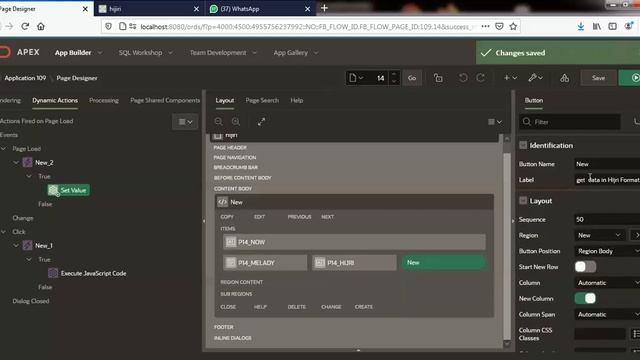Save the page
This screenshot has width=640, height=360.
[x=598, y=78]
